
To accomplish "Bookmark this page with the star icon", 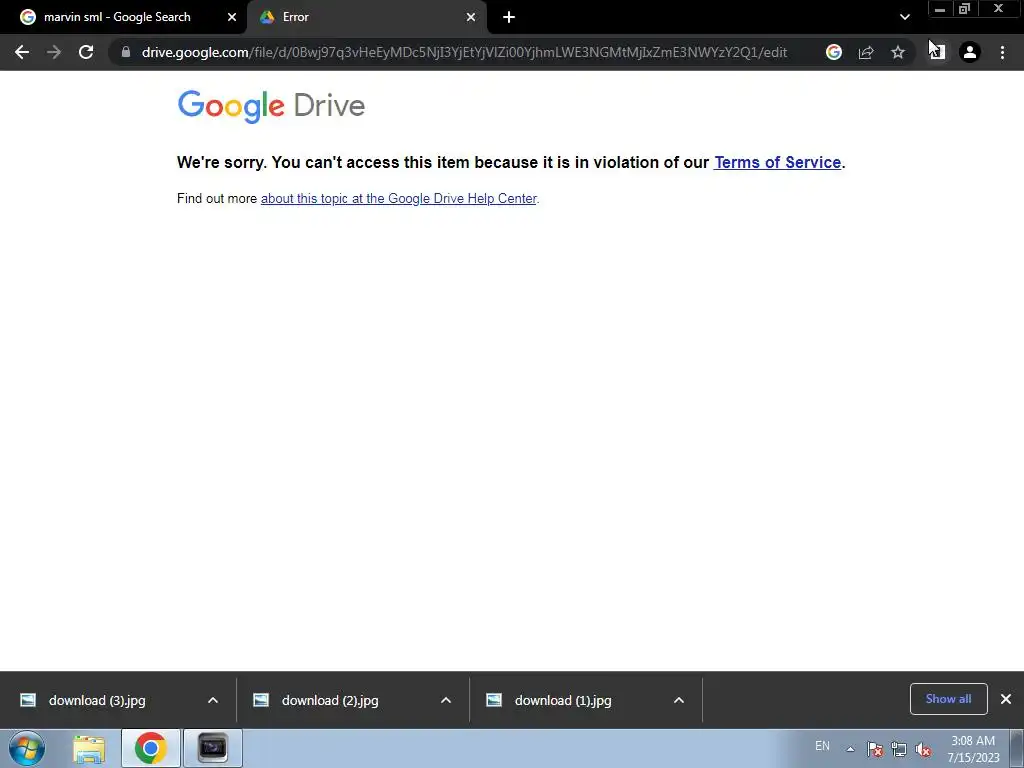I will pos(898,52).
